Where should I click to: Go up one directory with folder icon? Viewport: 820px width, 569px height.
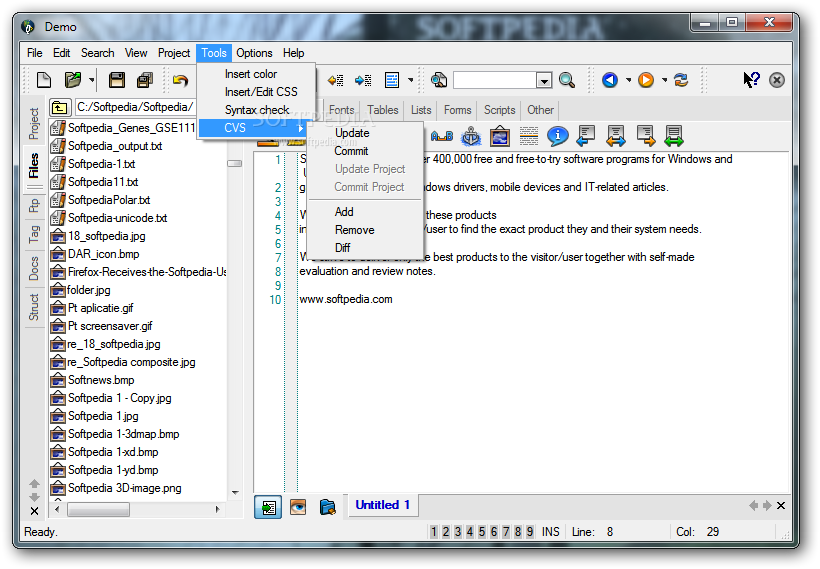tap(60, 108)
